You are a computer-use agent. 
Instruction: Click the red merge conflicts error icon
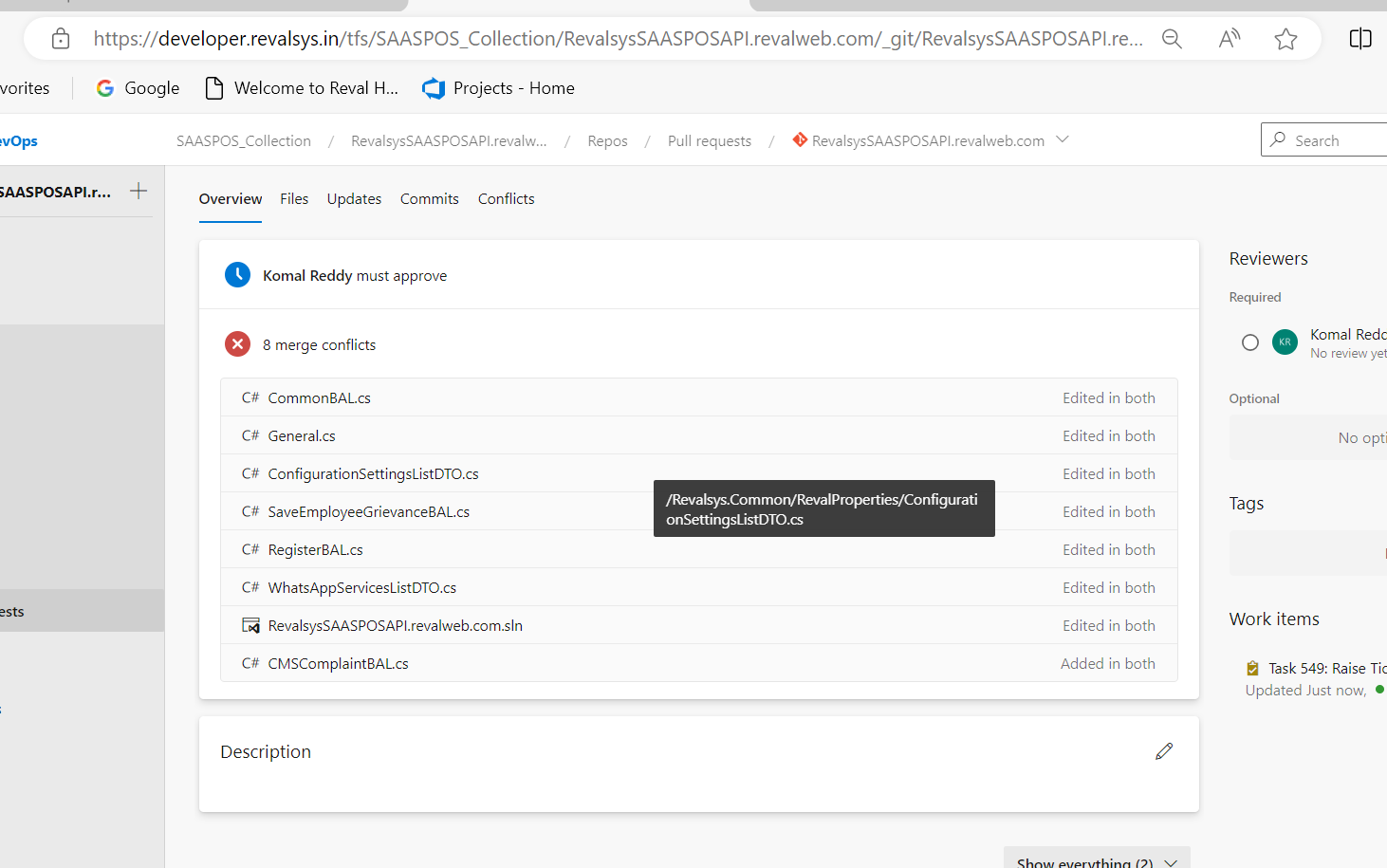click(237, 344)
